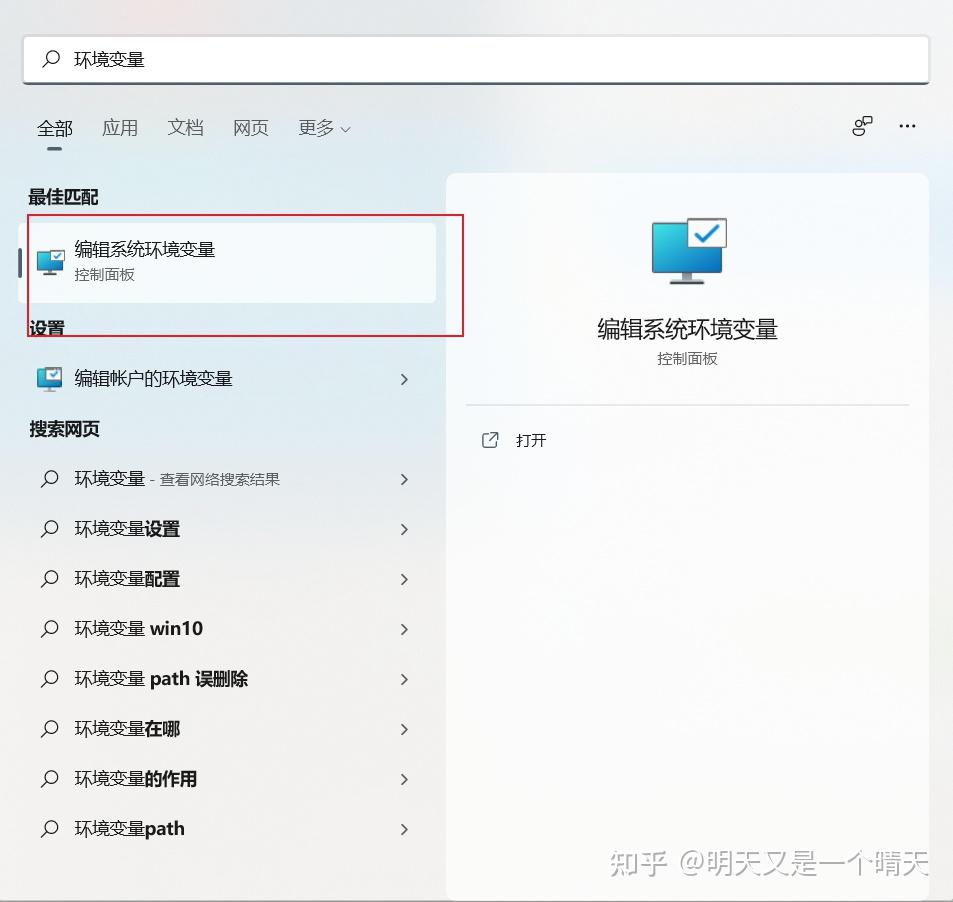
Task: Expand the arrow for 环境变量配置
Action: tap(404, 579)
